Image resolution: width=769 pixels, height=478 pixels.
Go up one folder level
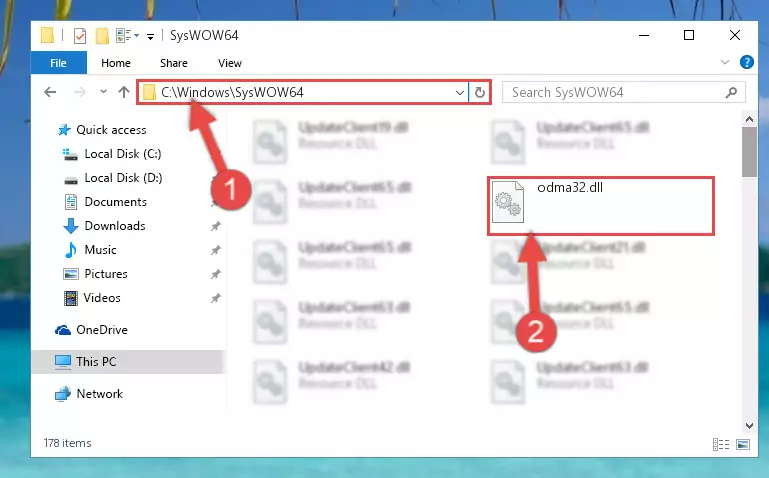tap(124, 92)
